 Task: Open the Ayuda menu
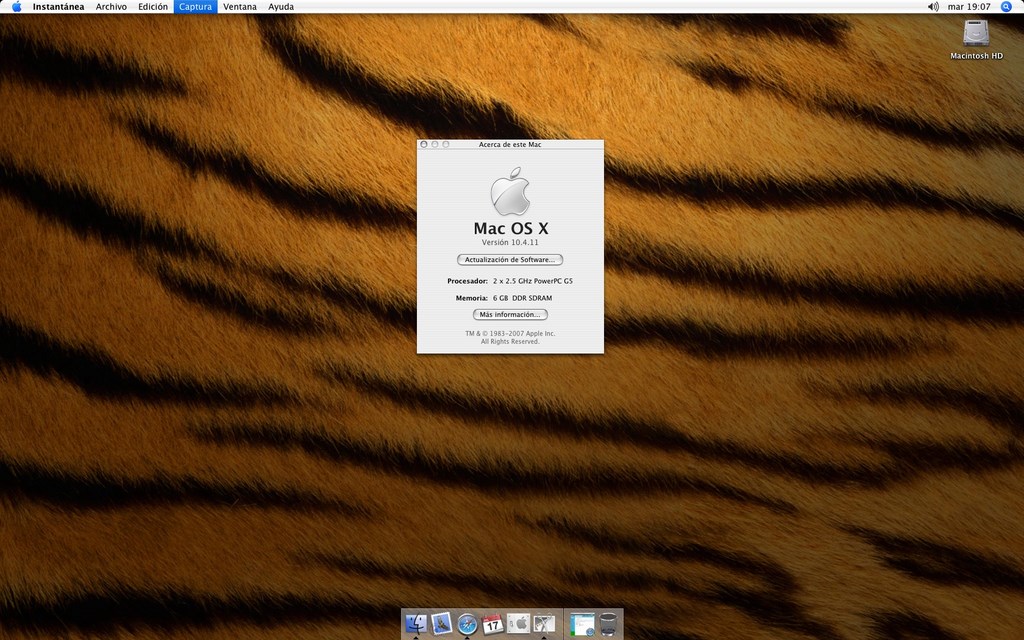click(x=281, y=7)
